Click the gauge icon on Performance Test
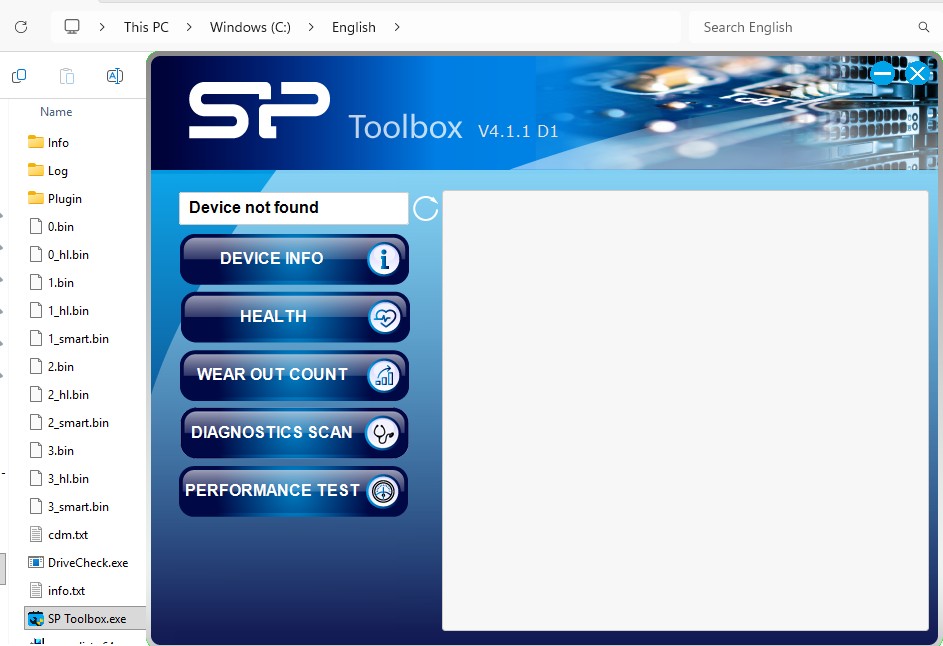Image resolution: width=943 pixels, height=646 pixels. point(383,492)
